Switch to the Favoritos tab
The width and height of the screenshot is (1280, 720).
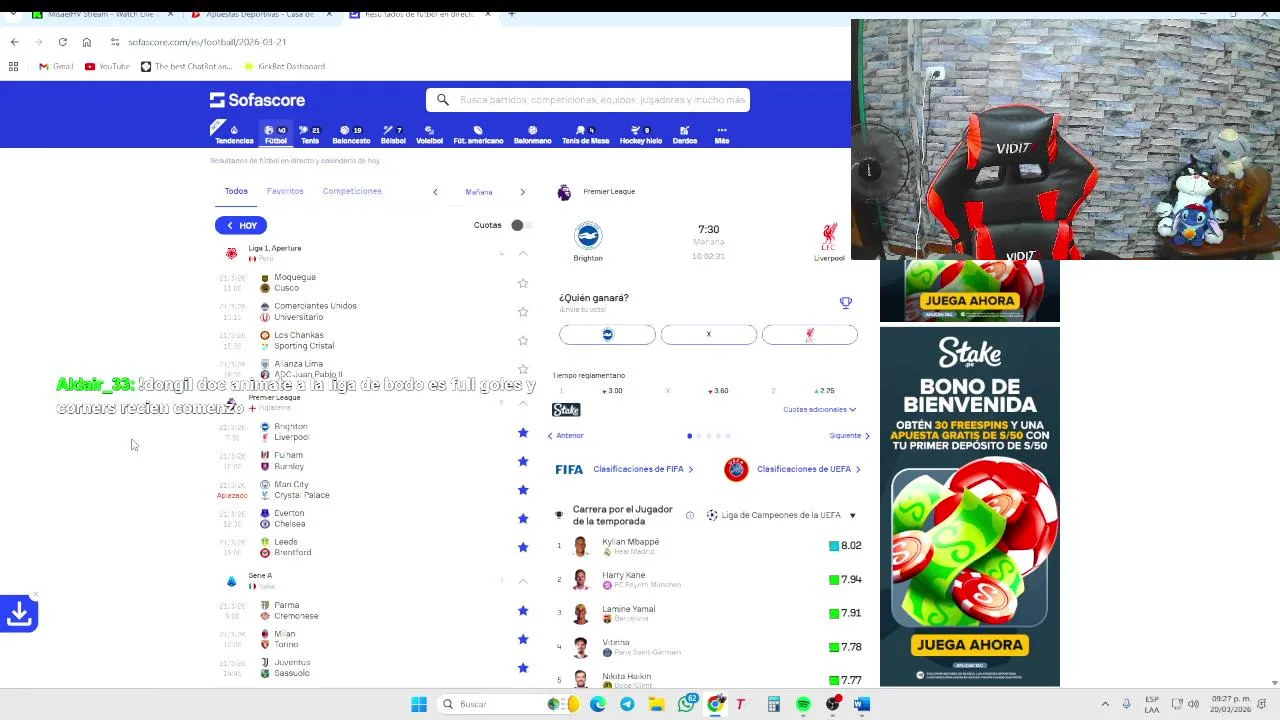tap(285, 191)
